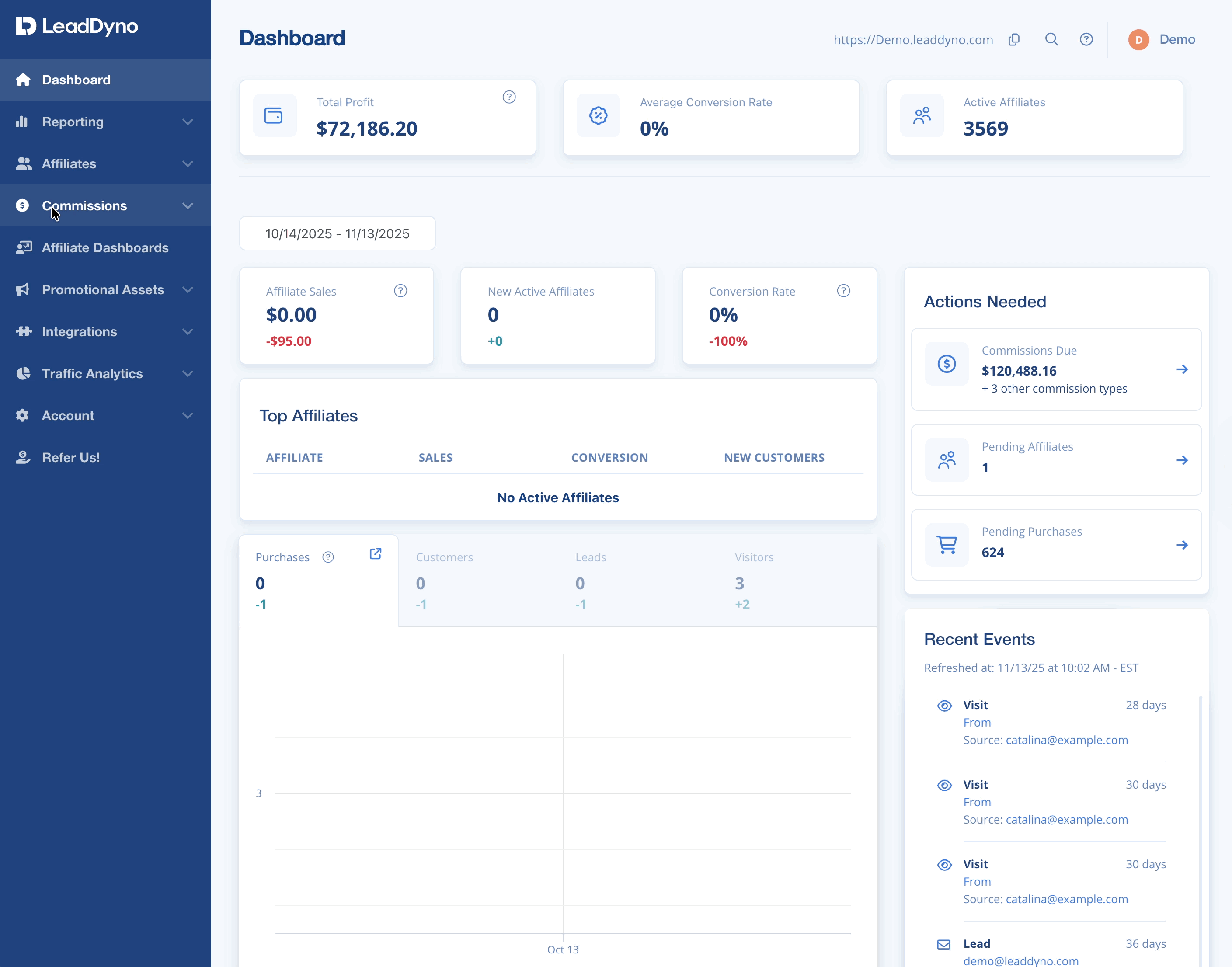1232x967 pixels.
Task: Click the 3569 Active Affiliates value
Action: tap(986, 129)
